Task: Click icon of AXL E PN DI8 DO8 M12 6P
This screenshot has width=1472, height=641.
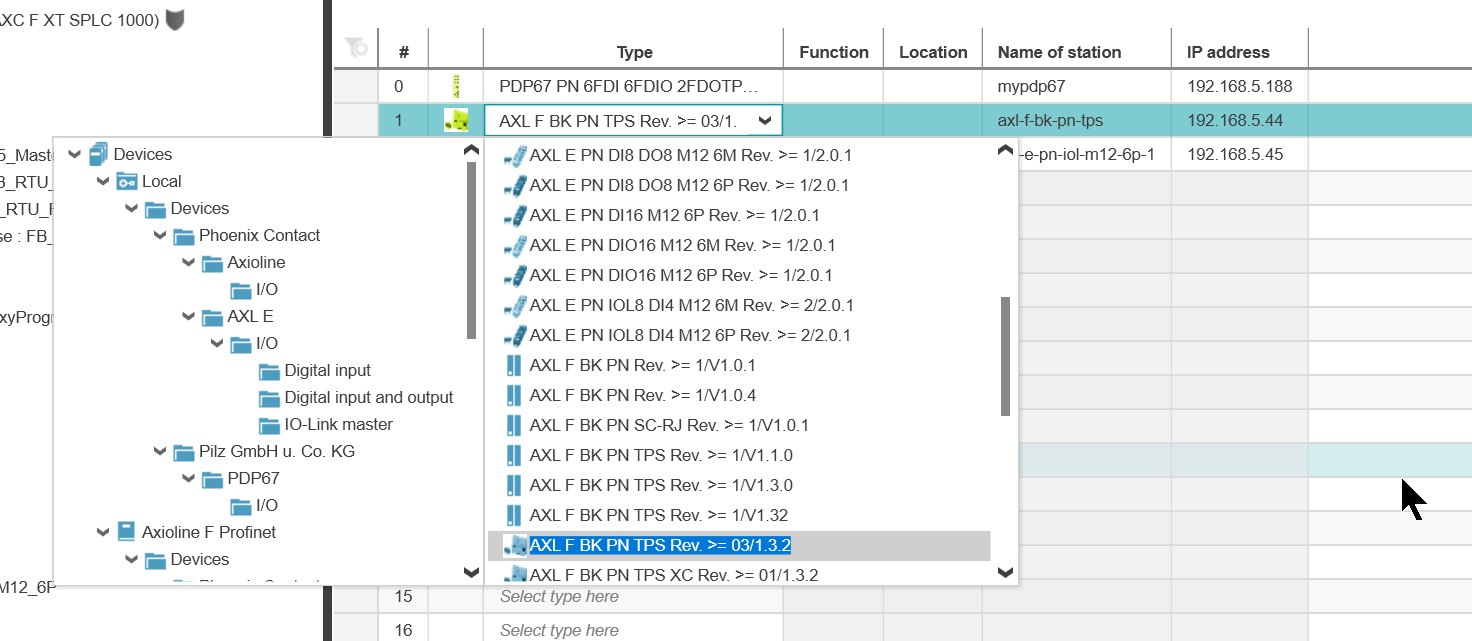Action: click(514, 185)
